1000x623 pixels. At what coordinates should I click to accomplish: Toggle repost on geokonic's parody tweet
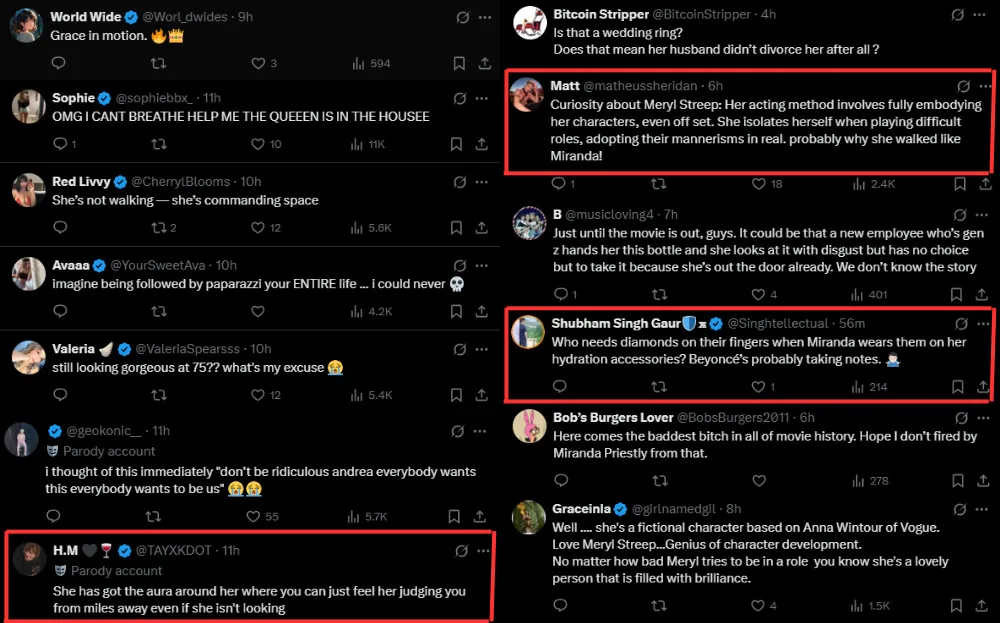point(157,517)
